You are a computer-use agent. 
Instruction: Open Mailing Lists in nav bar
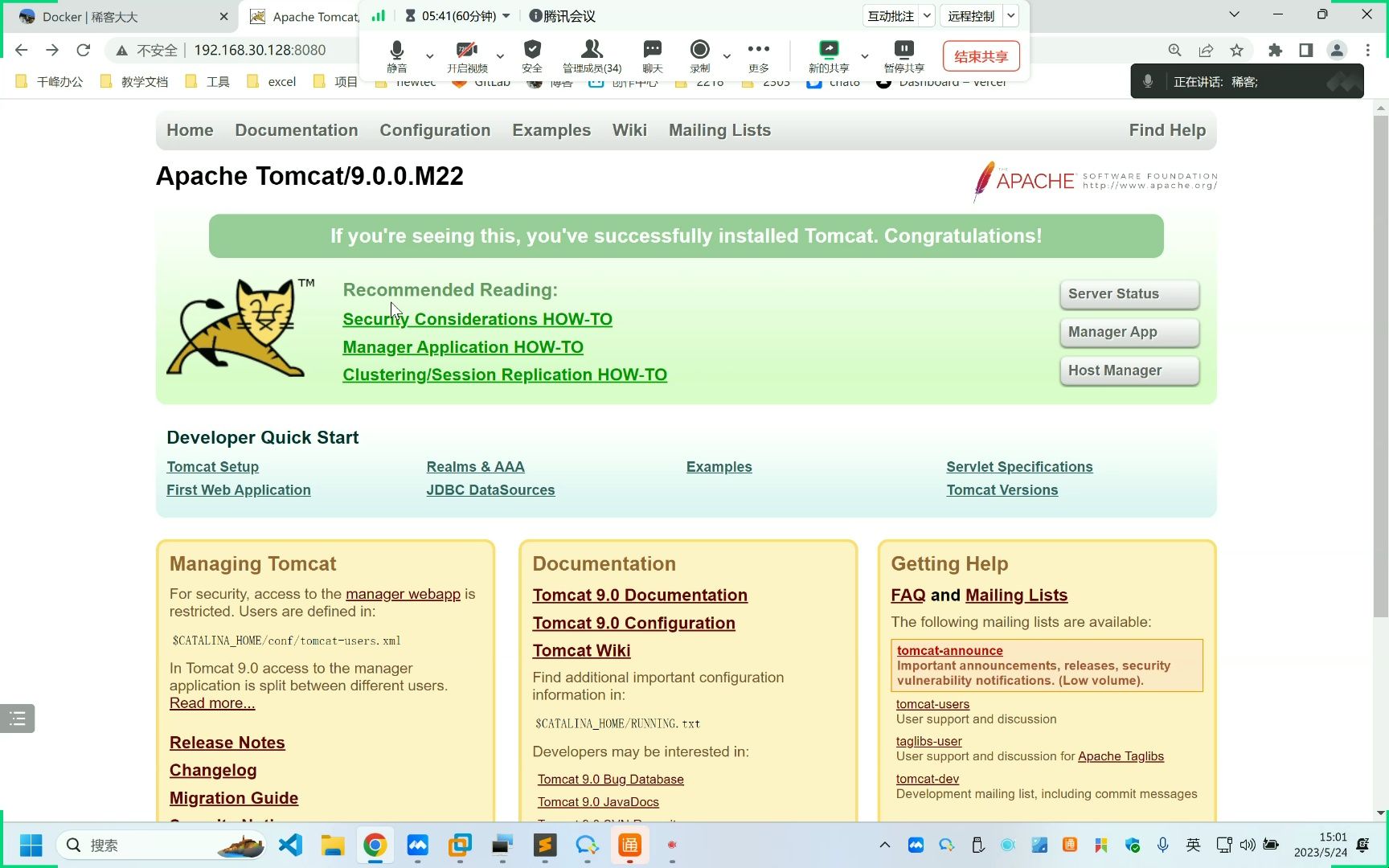719,130
